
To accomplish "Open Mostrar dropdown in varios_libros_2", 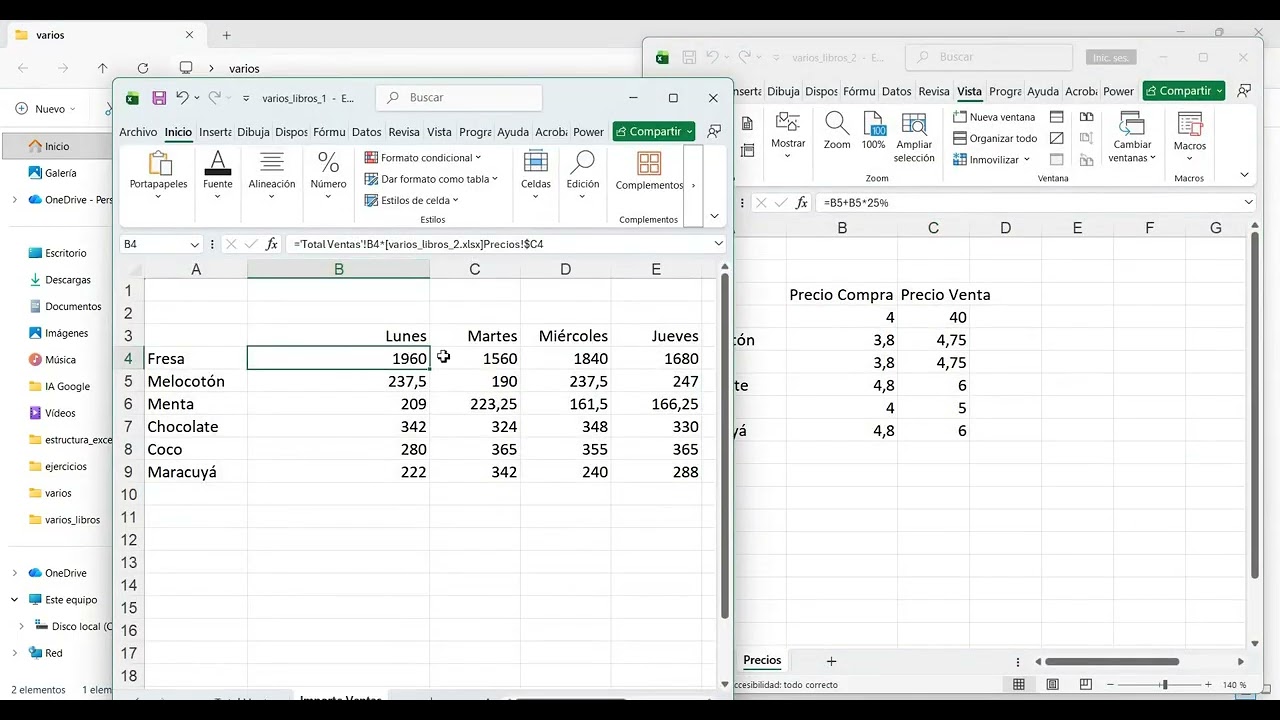I will pyautogui.click(x=788, y=135).
